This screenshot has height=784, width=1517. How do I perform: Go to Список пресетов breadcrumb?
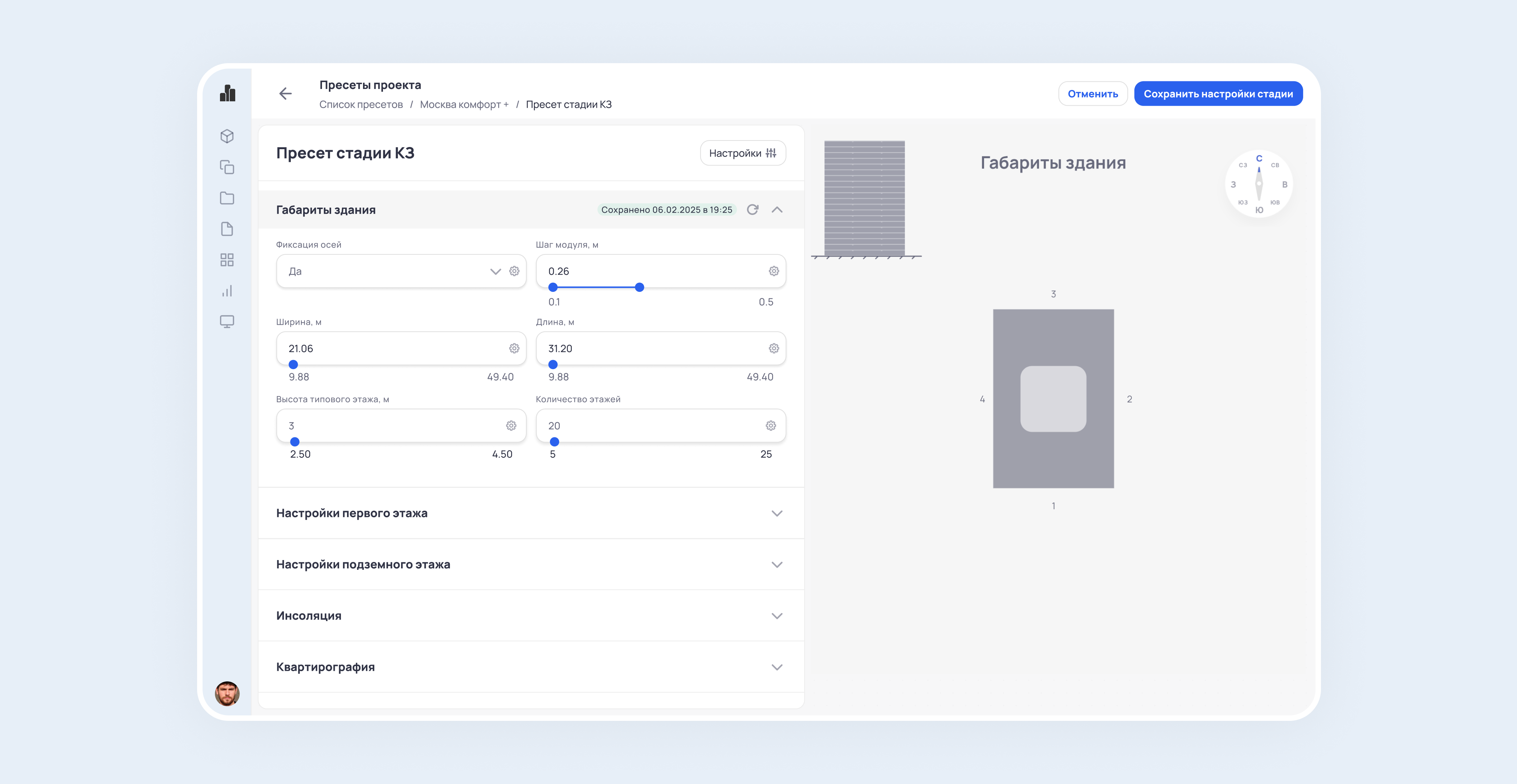[x=360, y=104]
